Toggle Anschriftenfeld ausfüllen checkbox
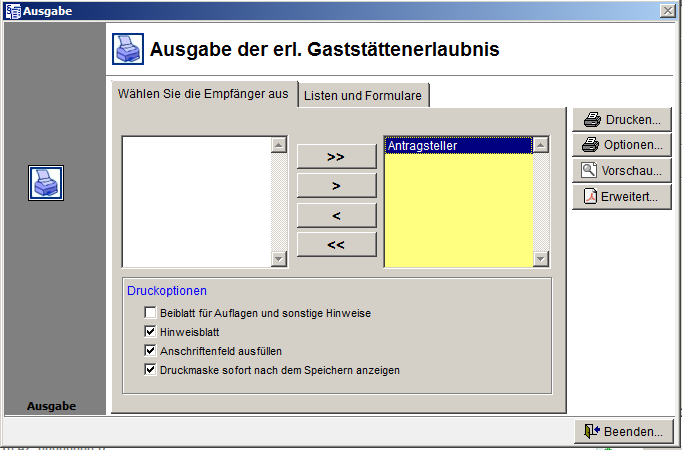Image resolution: width=682 pixels, height=450 pixels. pyautogui.click(x=150, y=351)
